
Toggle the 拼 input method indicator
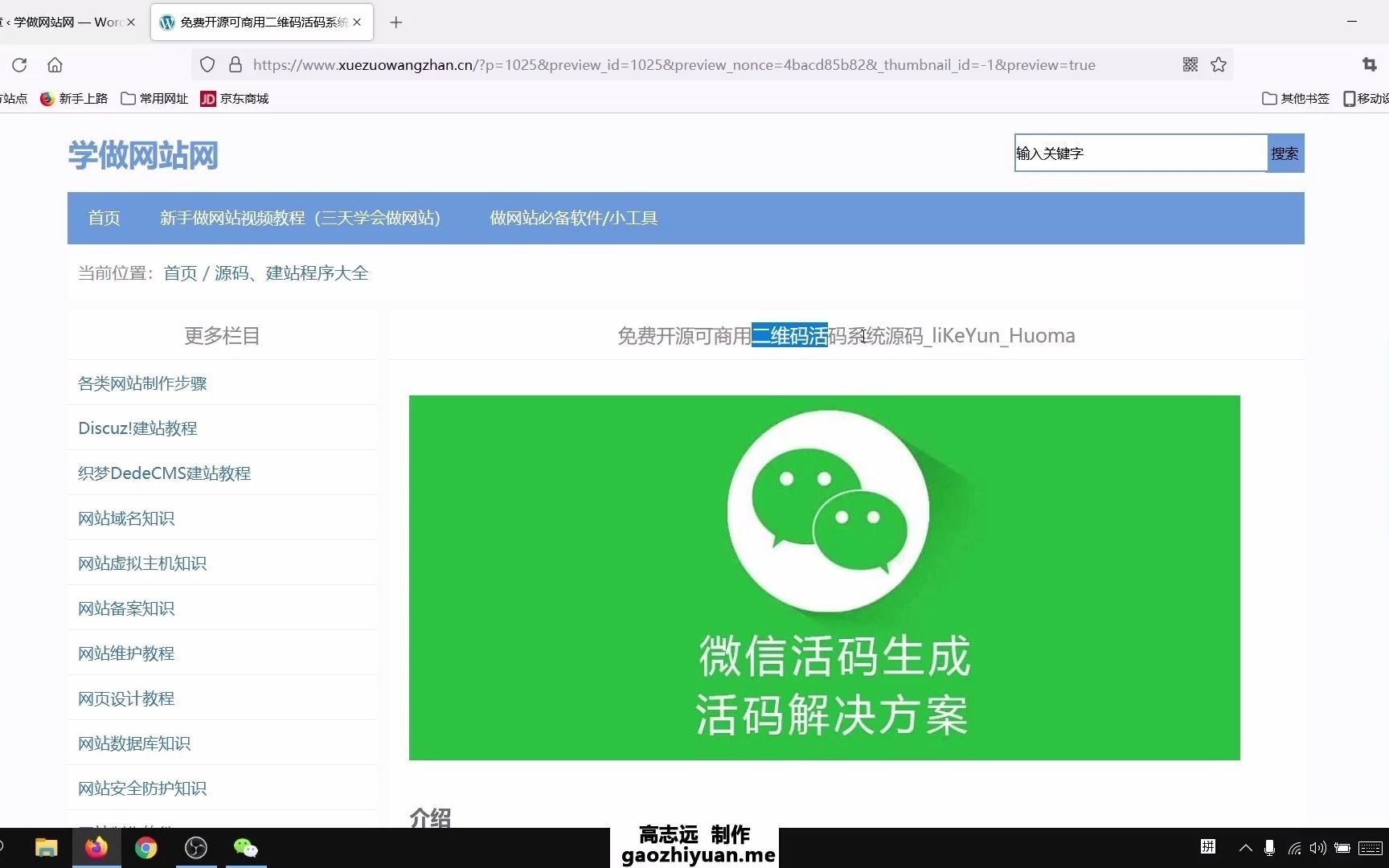[1207, 847]
